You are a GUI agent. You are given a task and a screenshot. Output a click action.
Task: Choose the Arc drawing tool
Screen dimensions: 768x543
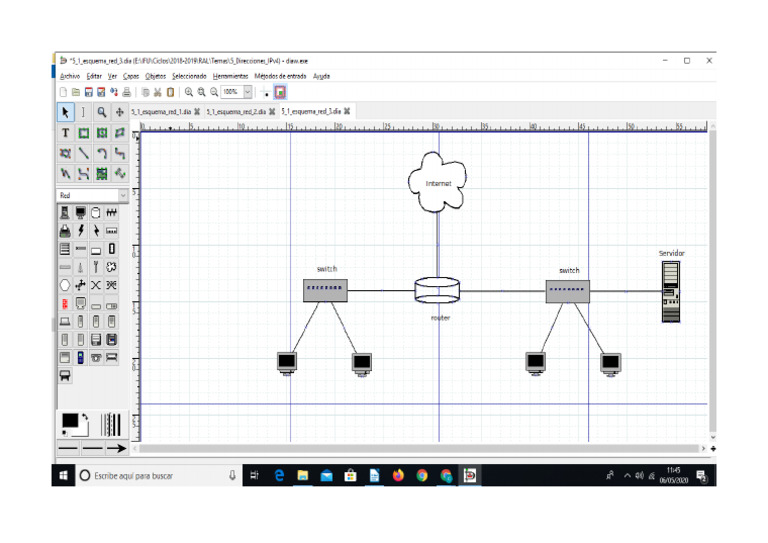[x=102, y=154]
